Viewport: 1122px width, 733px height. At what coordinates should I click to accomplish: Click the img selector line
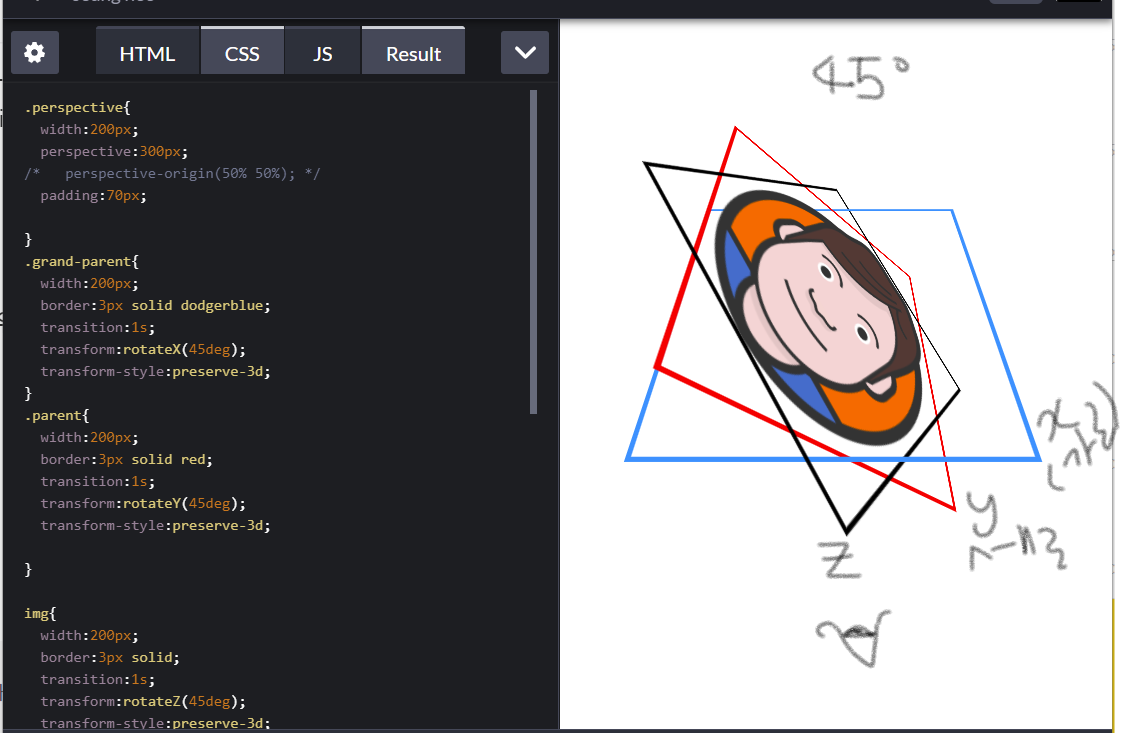pos(40,613)
